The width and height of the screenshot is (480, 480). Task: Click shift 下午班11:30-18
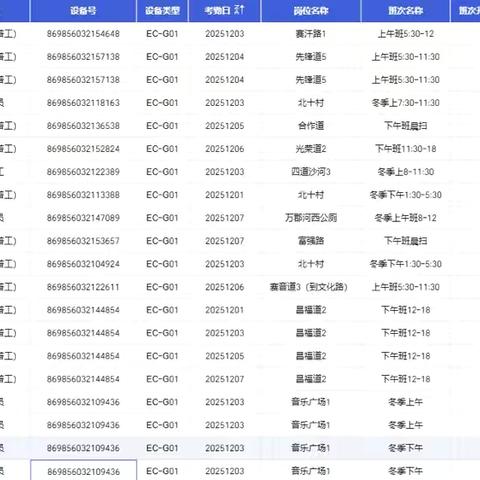(x=405, y=149)
